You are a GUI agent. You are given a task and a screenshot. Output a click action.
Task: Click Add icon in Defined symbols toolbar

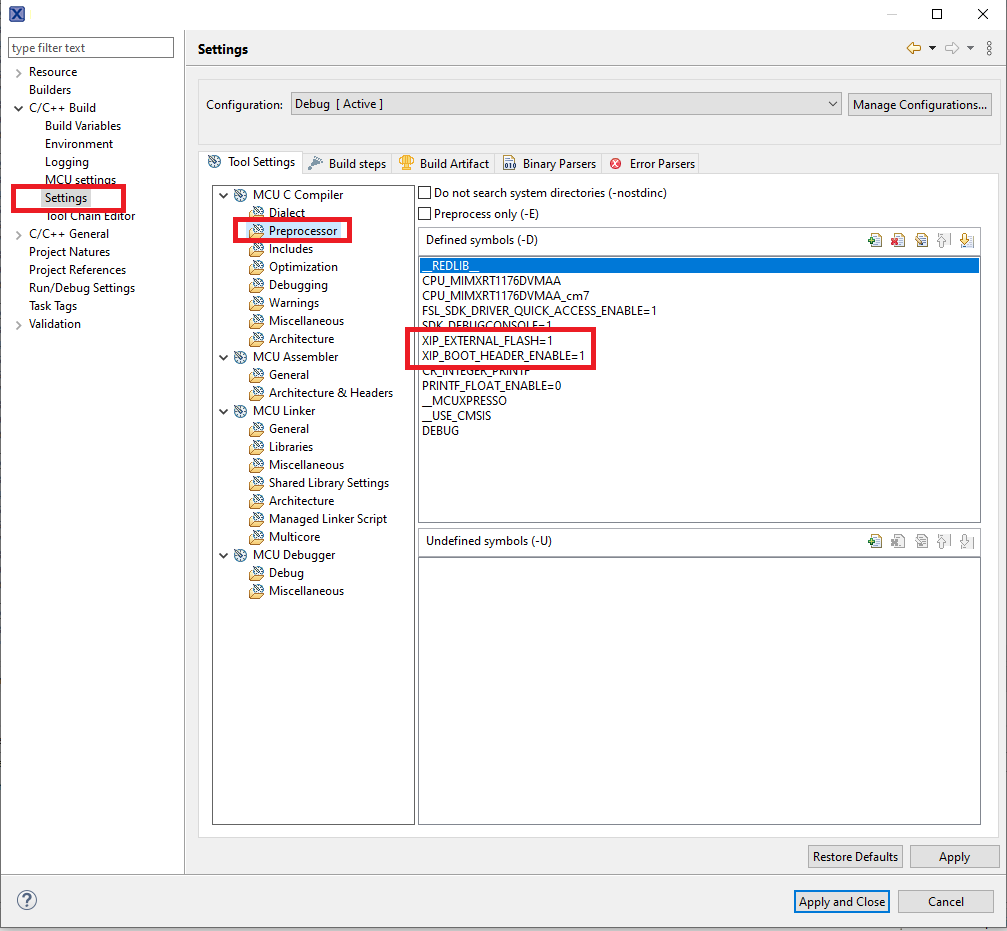[875, 240]
